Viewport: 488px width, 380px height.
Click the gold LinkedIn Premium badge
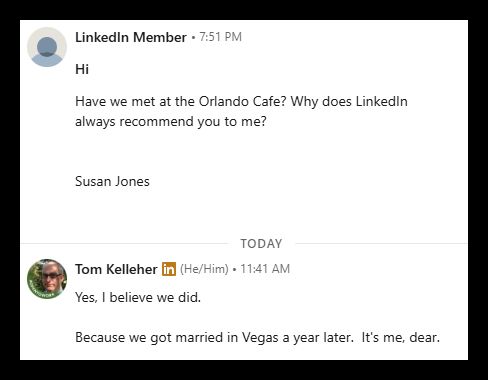[x=169, y=269]
